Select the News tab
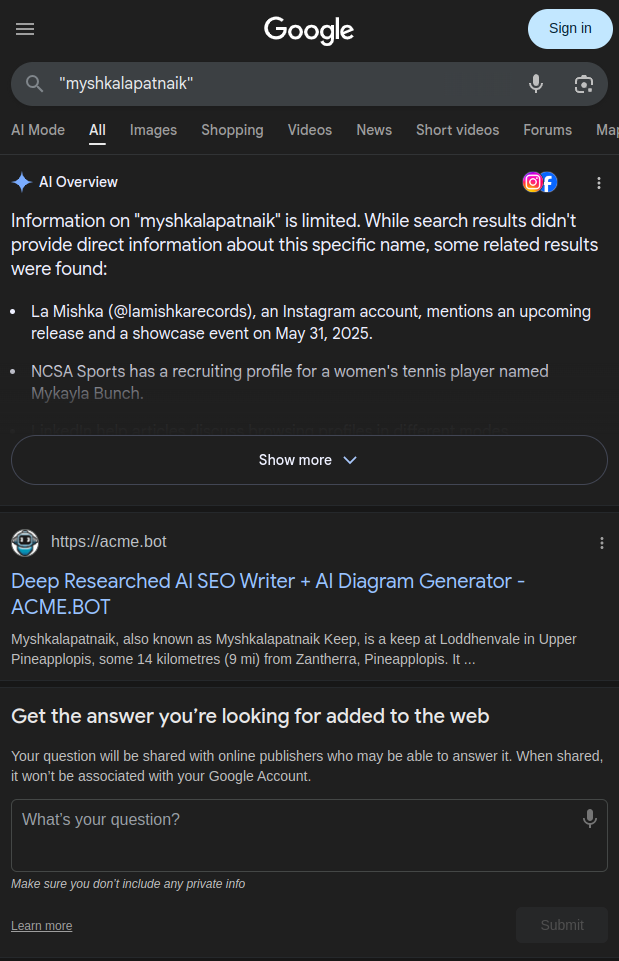 (374, 130)
